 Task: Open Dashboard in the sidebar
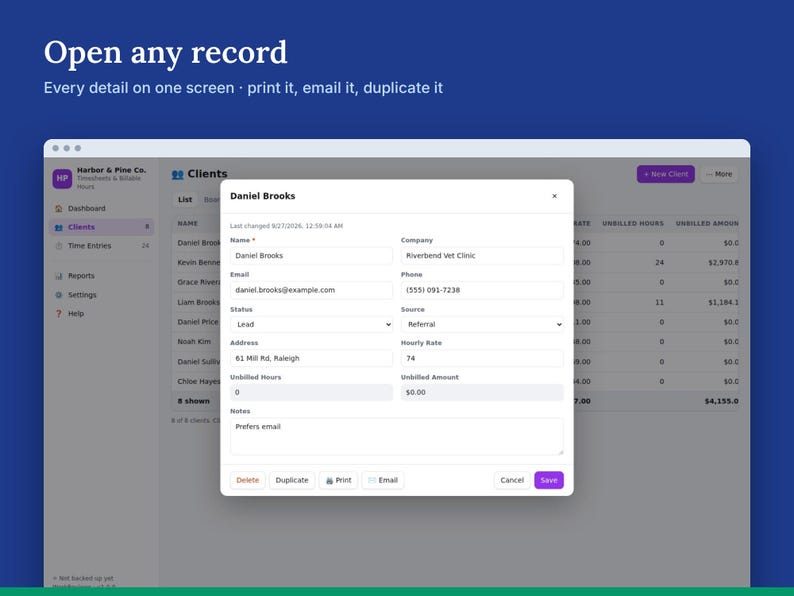pyautogui.click(x=102, y=208)
